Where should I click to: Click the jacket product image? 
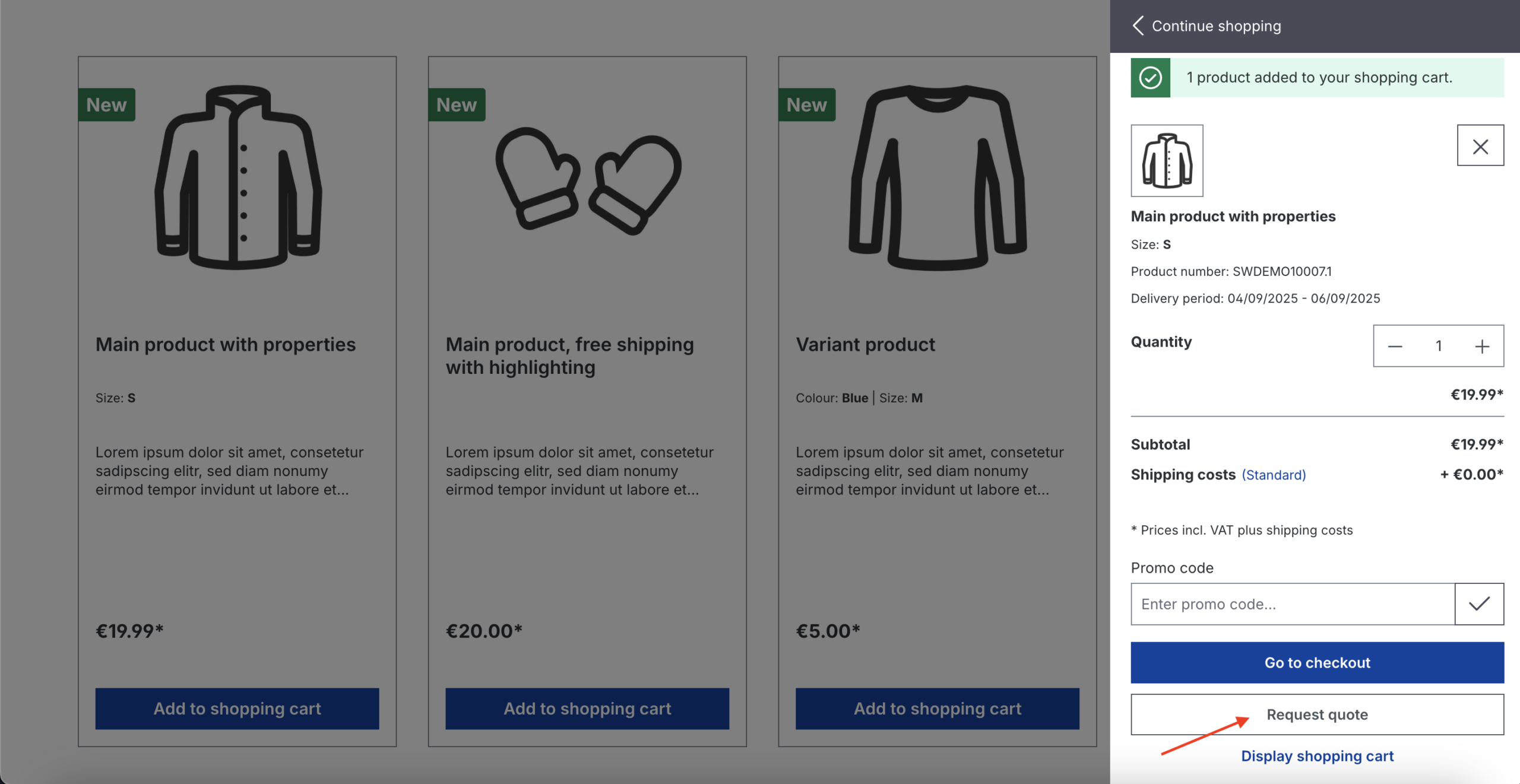click(x=237, y=177)
